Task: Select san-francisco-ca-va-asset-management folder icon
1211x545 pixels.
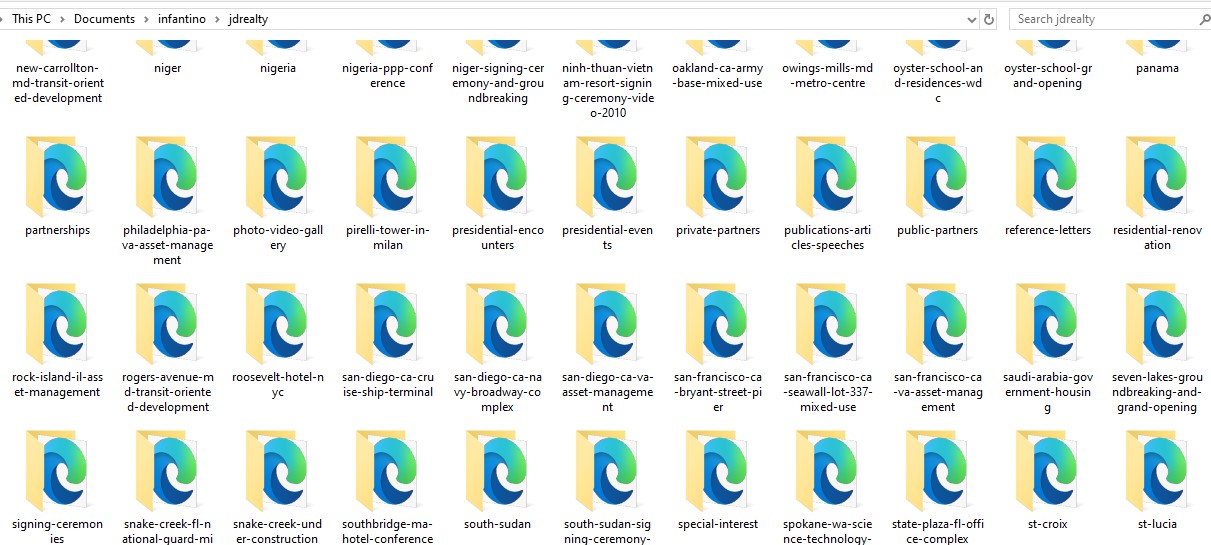Action: coord(937,324)
